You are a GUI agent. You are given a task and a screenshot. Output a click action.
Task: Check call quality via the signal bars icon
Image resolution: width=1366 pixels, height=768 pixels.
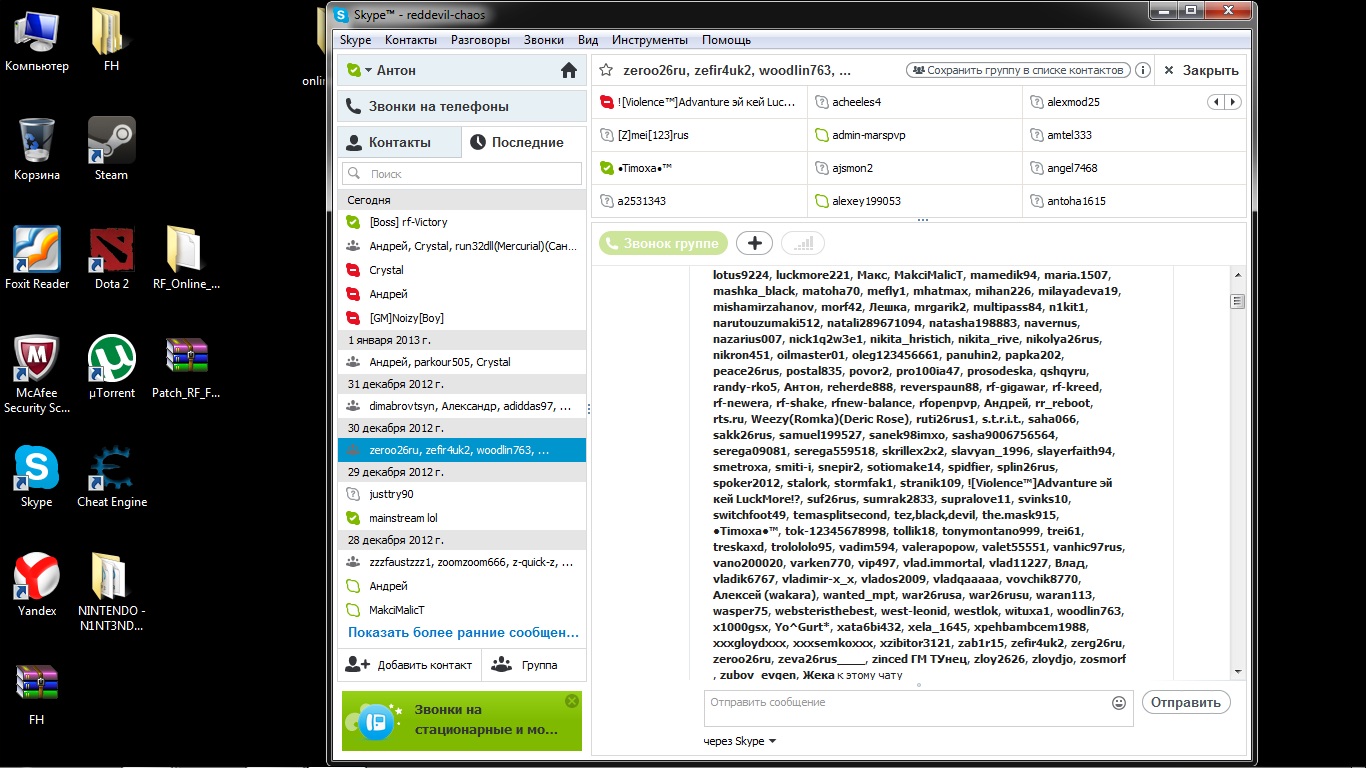[803, 243]
